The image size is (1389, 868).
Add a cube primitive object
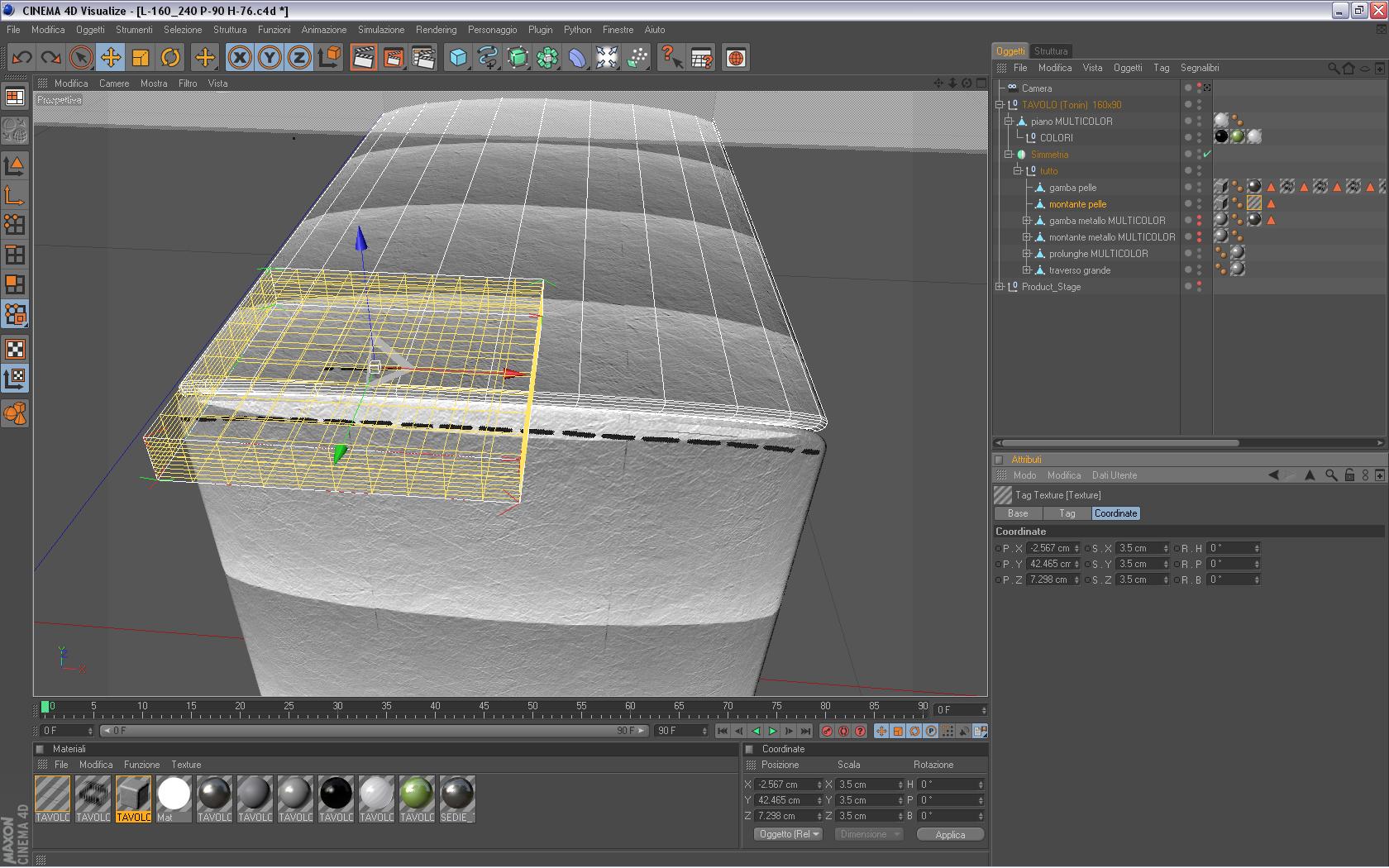coord(458,58)
